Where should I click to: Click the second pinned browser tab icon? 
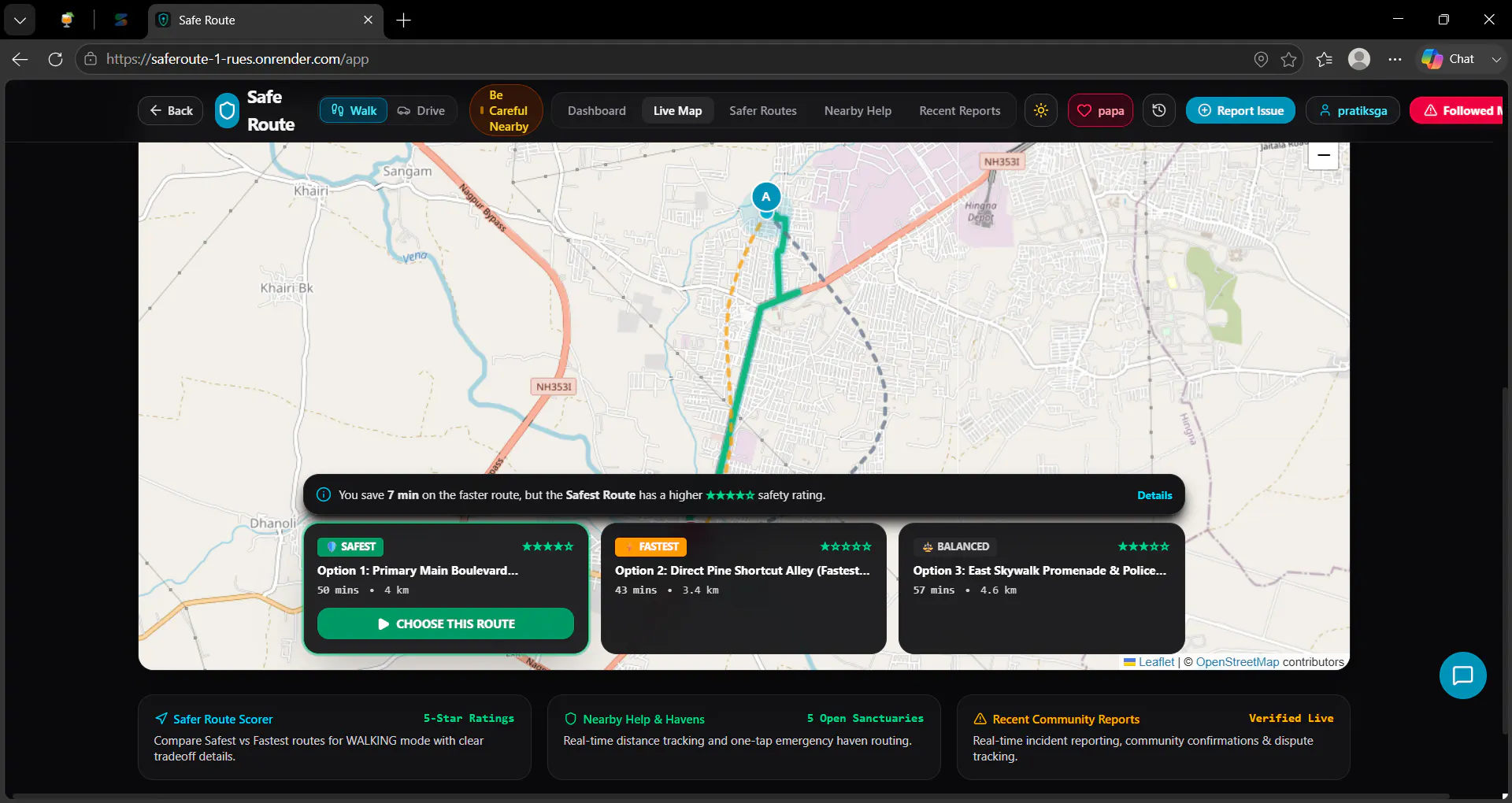[120, 20]
